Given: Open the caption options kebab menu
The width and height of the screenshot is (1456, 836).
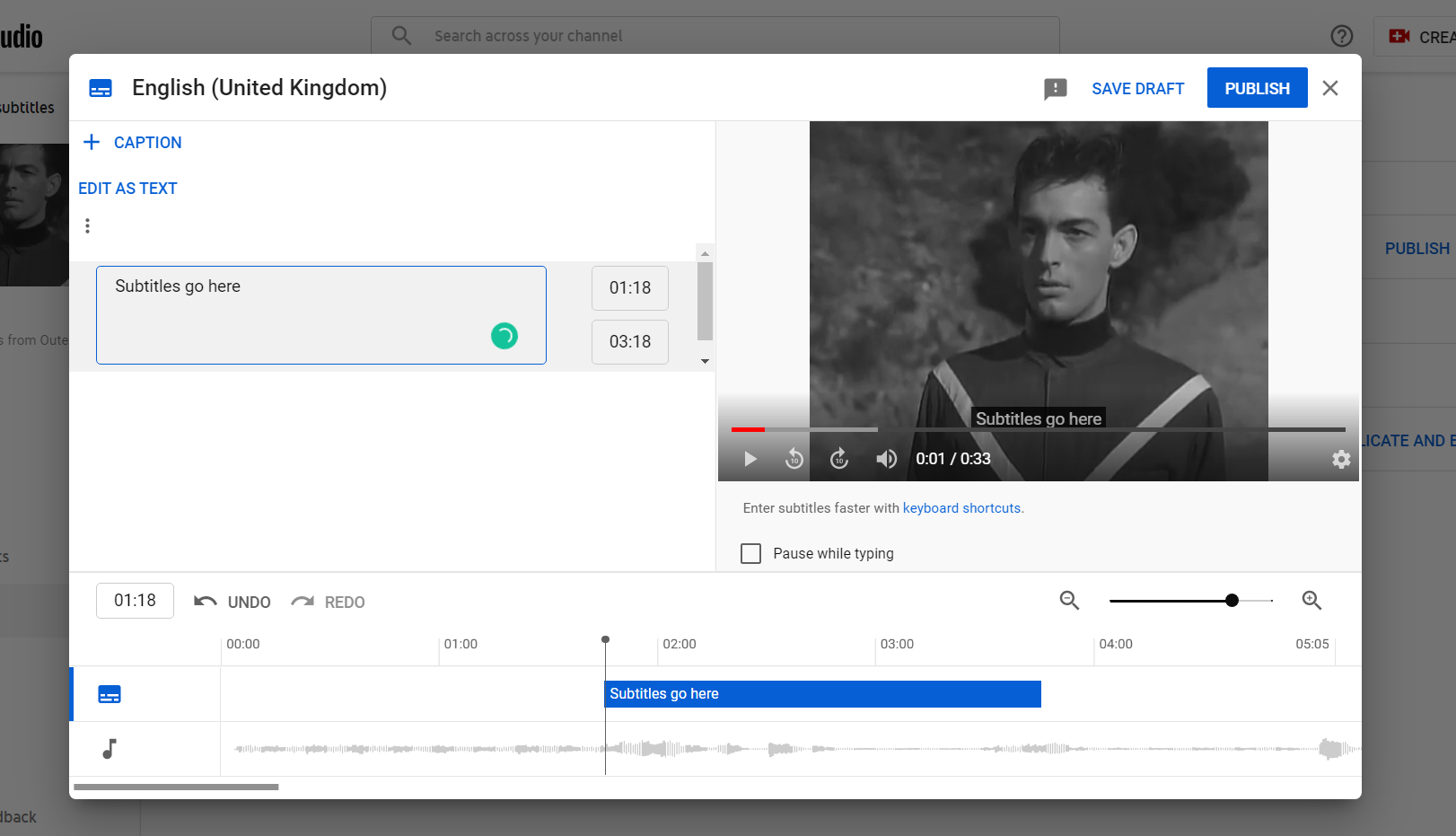Looking at the screenshot, I should tap(87, 225).
